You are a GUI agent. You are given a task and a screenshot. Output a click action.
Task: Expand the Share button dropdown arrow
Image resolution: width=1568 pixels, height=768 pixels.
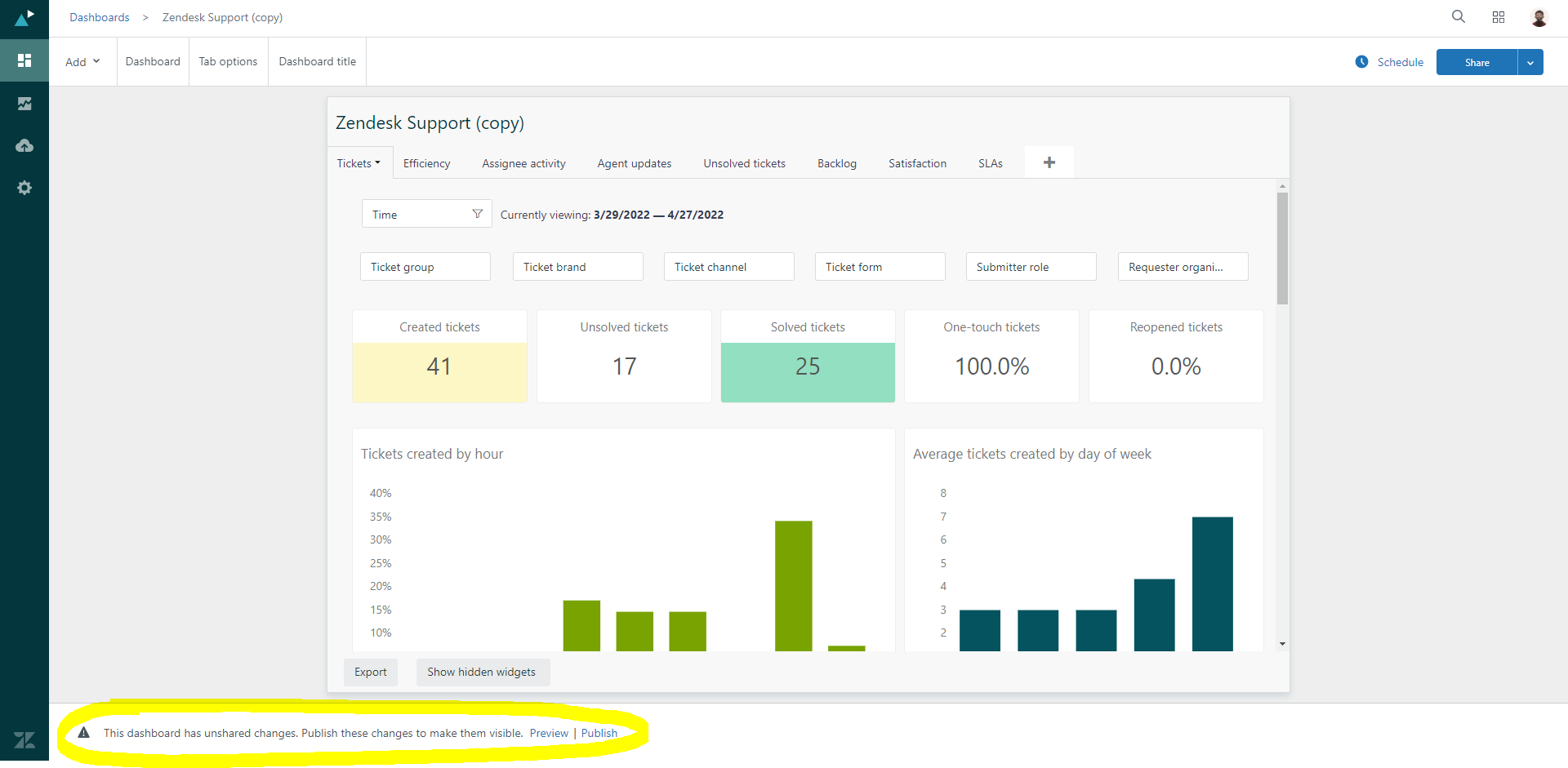pos(1530,63)
